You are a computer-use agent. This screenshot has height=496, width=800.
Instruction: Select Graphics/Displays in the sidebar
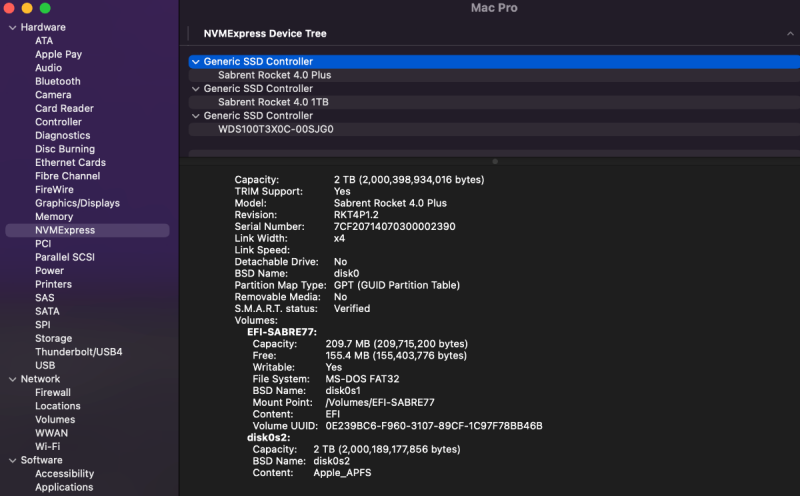tap(77, 203)
